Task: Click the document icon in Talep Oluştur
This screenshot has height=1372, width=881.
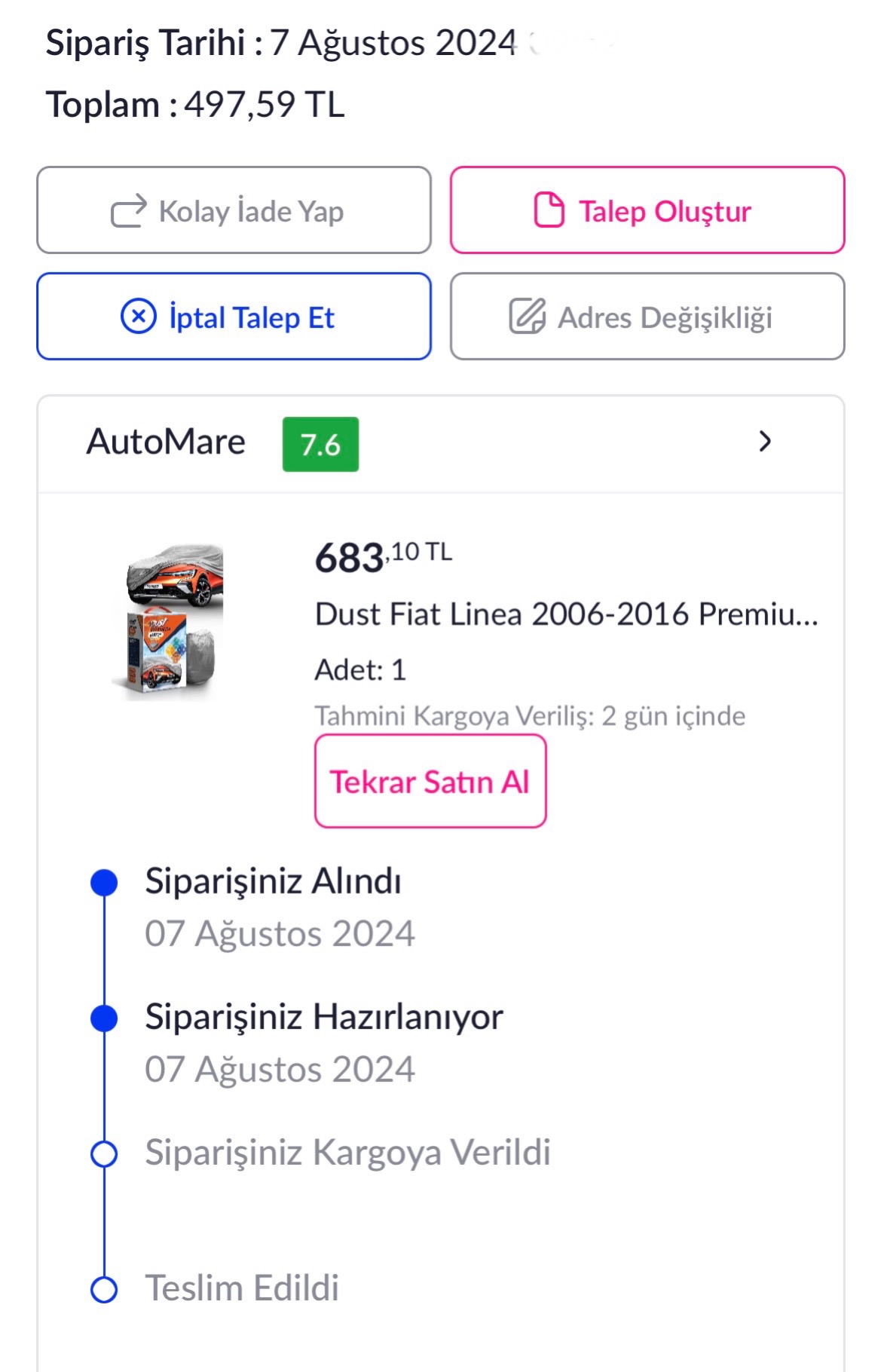Action: coord(549,210)
